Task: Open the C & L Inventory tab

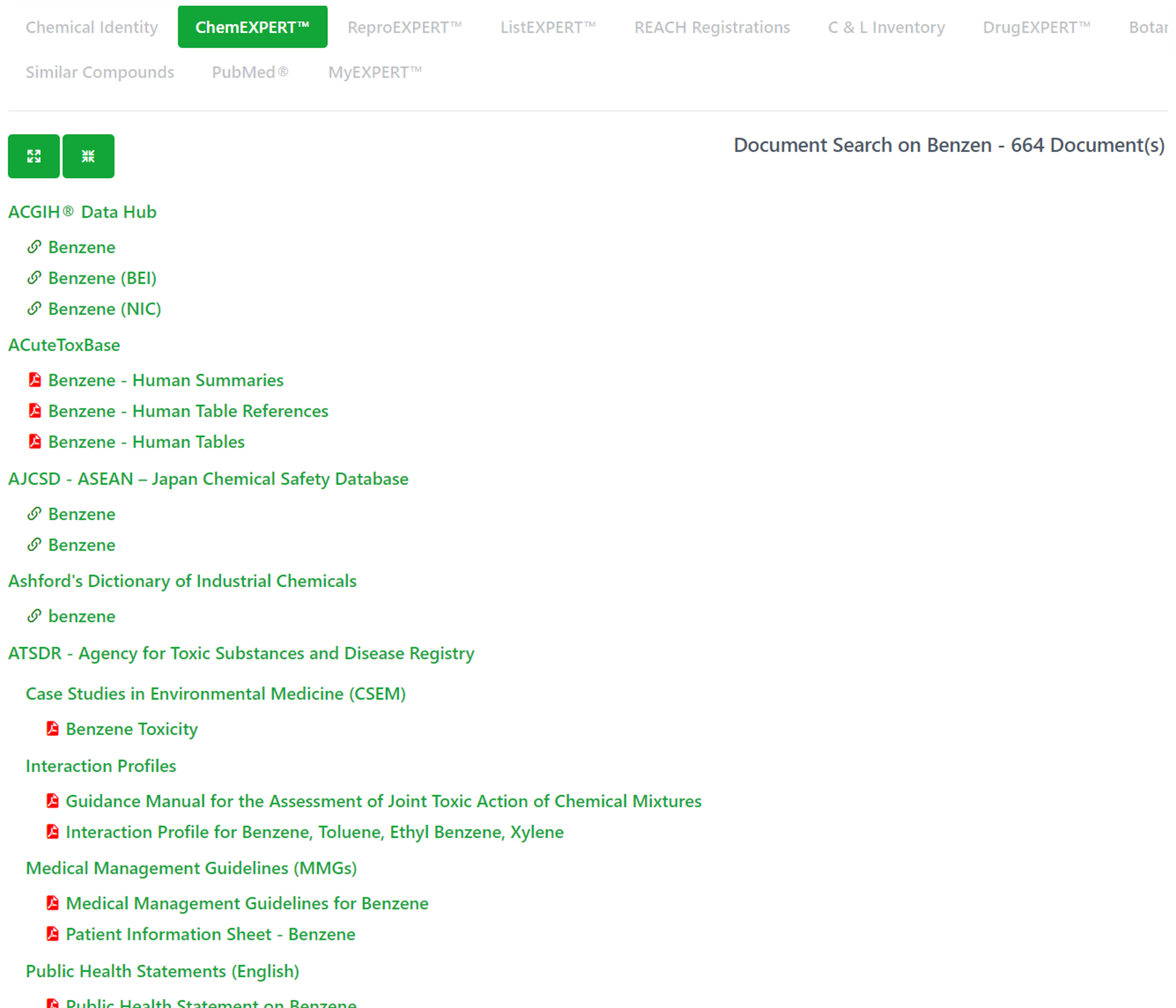Action: (x=886, y=27)
